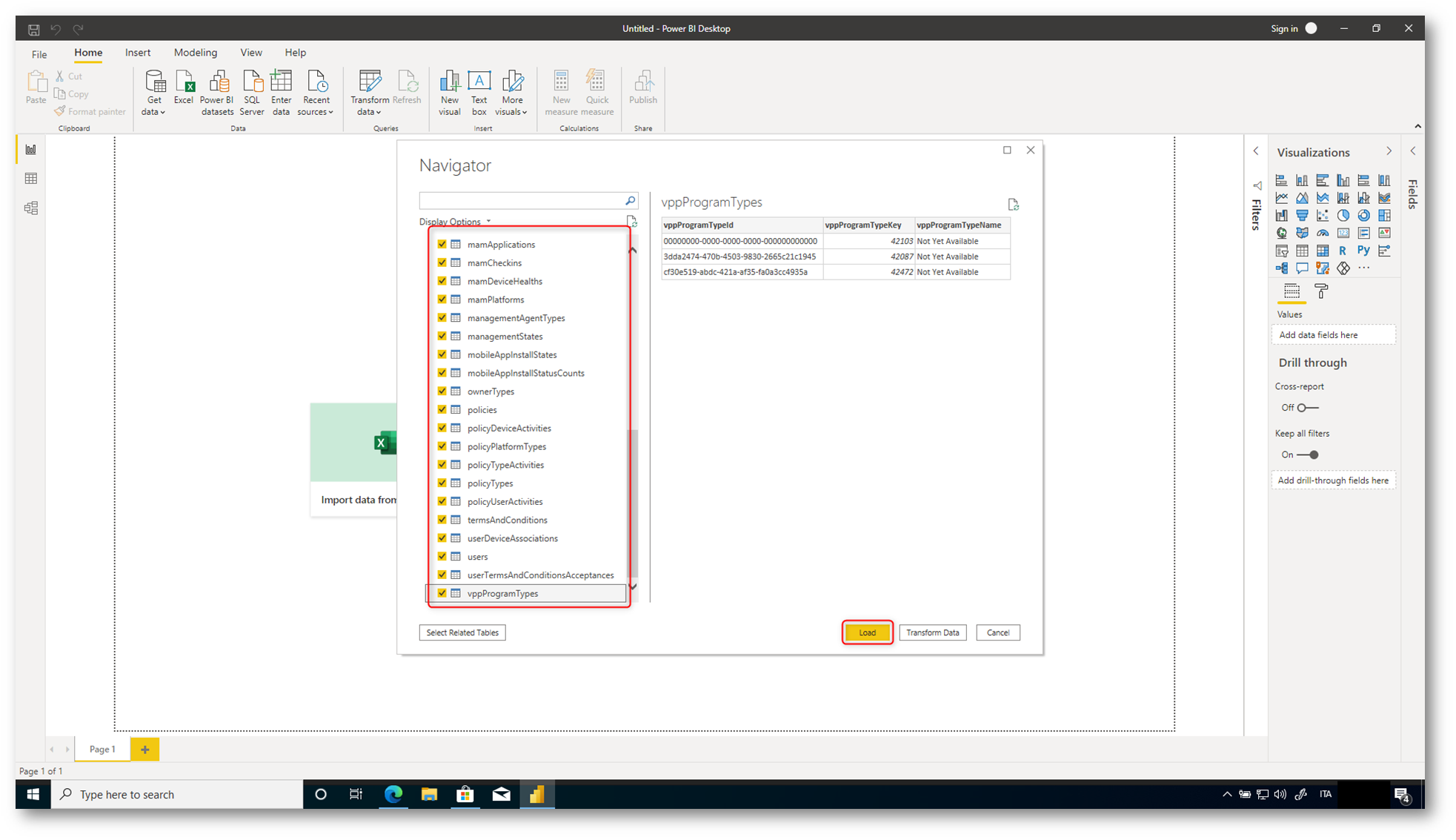Click the Save icon in title bar
The height and width of the screenshot is (840, 1456).
33,30
